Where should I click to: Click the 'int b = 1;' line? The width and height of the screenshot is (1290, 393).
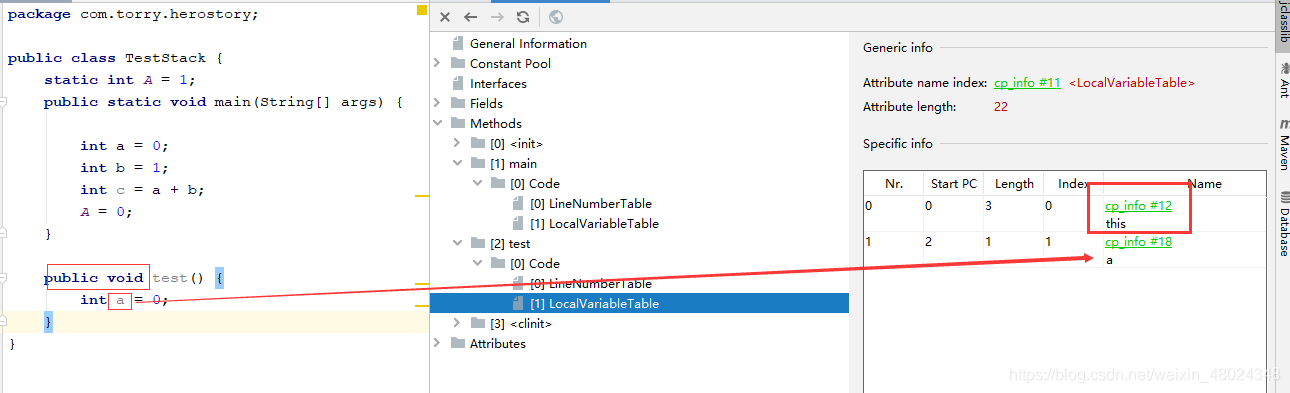(123, 168)
